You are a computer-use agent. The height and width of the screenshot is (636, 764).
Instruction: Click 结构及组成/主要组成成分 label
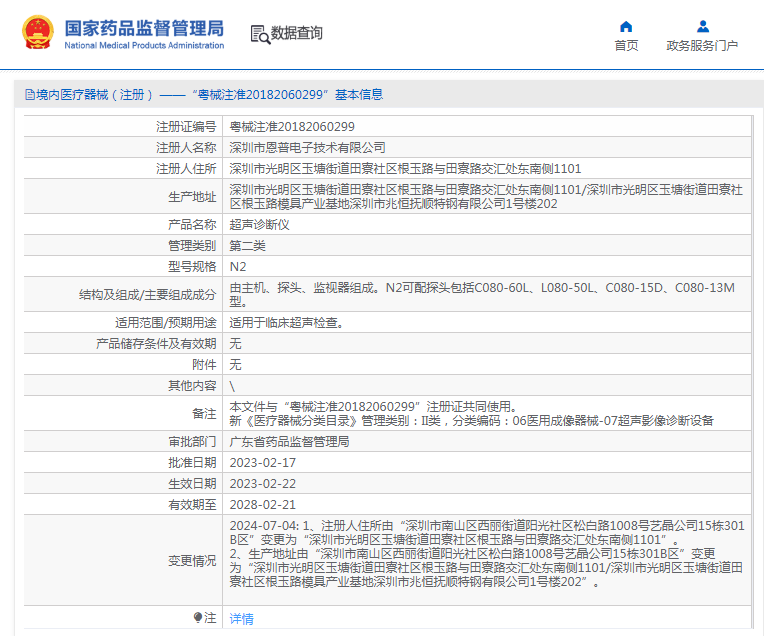tap(148, 295)
